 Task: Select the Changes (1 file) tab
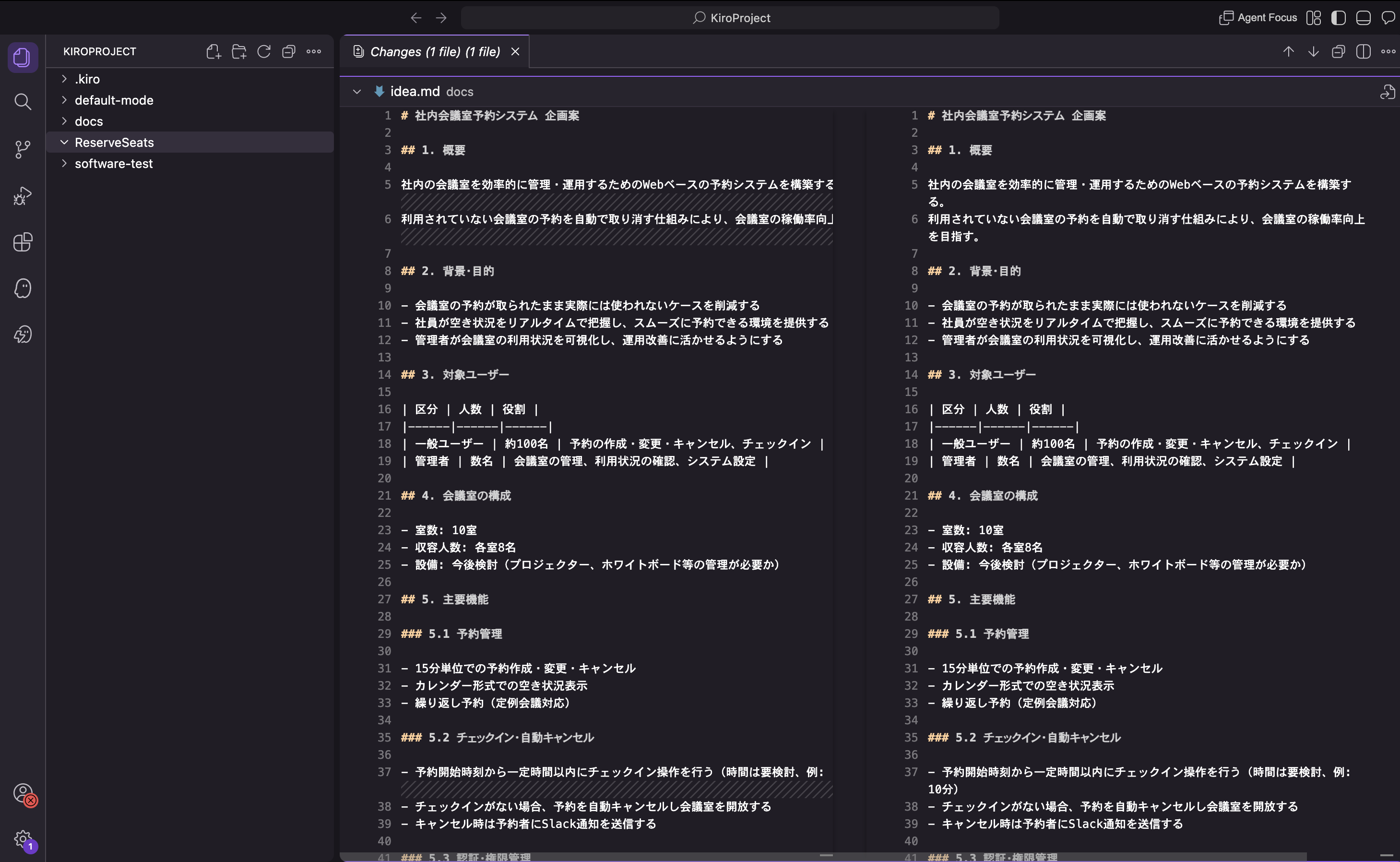435,51
